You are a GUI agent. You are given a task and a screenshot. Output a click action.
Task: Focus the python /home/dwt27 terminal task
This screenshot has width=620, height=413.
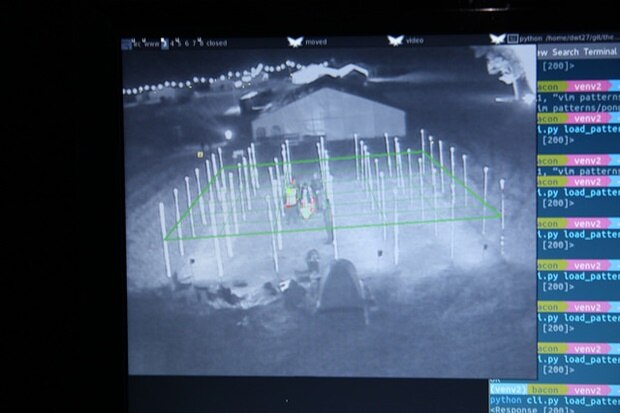pyautogui.click(x=569, y=38)
